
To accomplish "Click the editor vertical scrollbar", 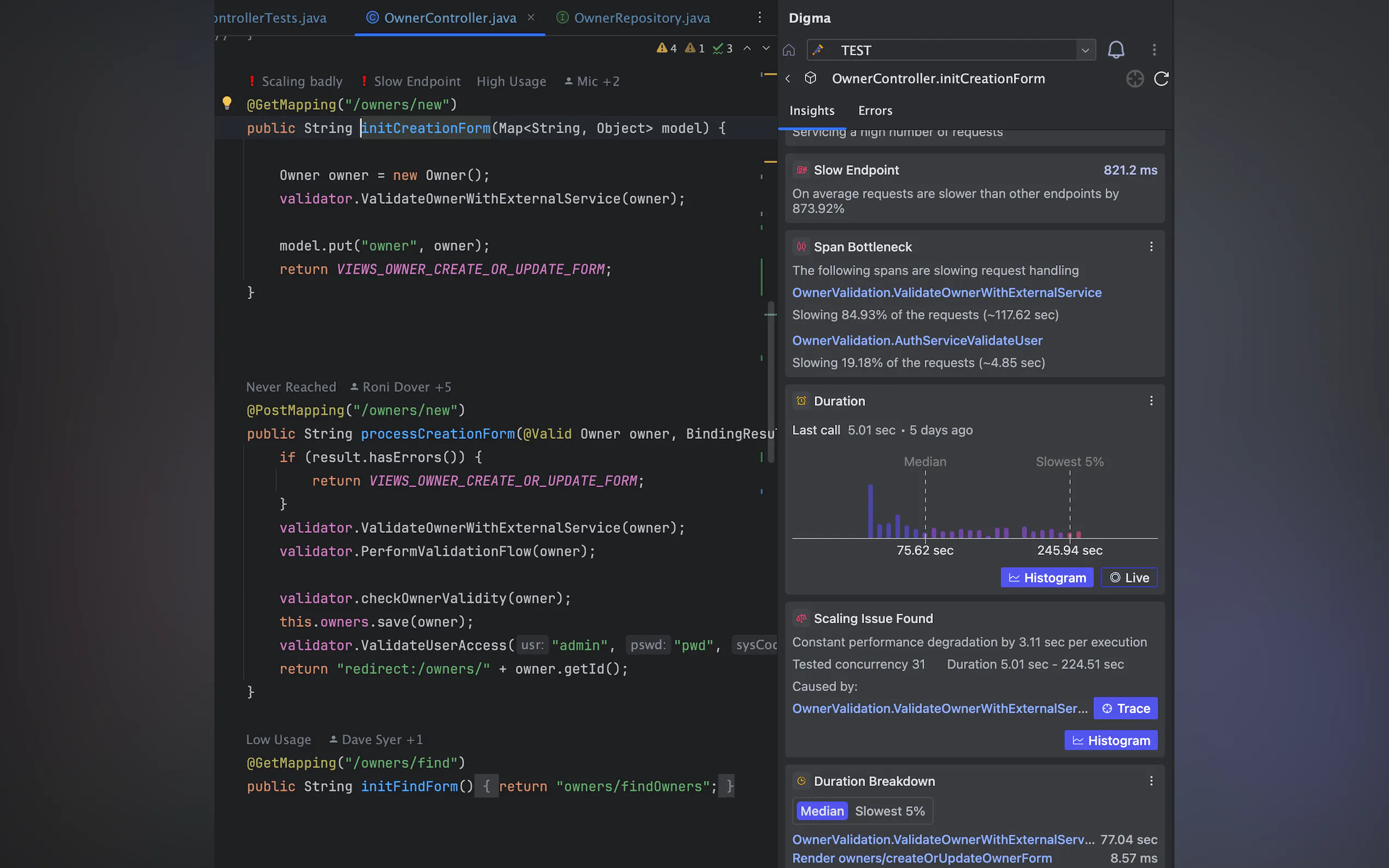I will pyautogui.click(x=771, y=382).
